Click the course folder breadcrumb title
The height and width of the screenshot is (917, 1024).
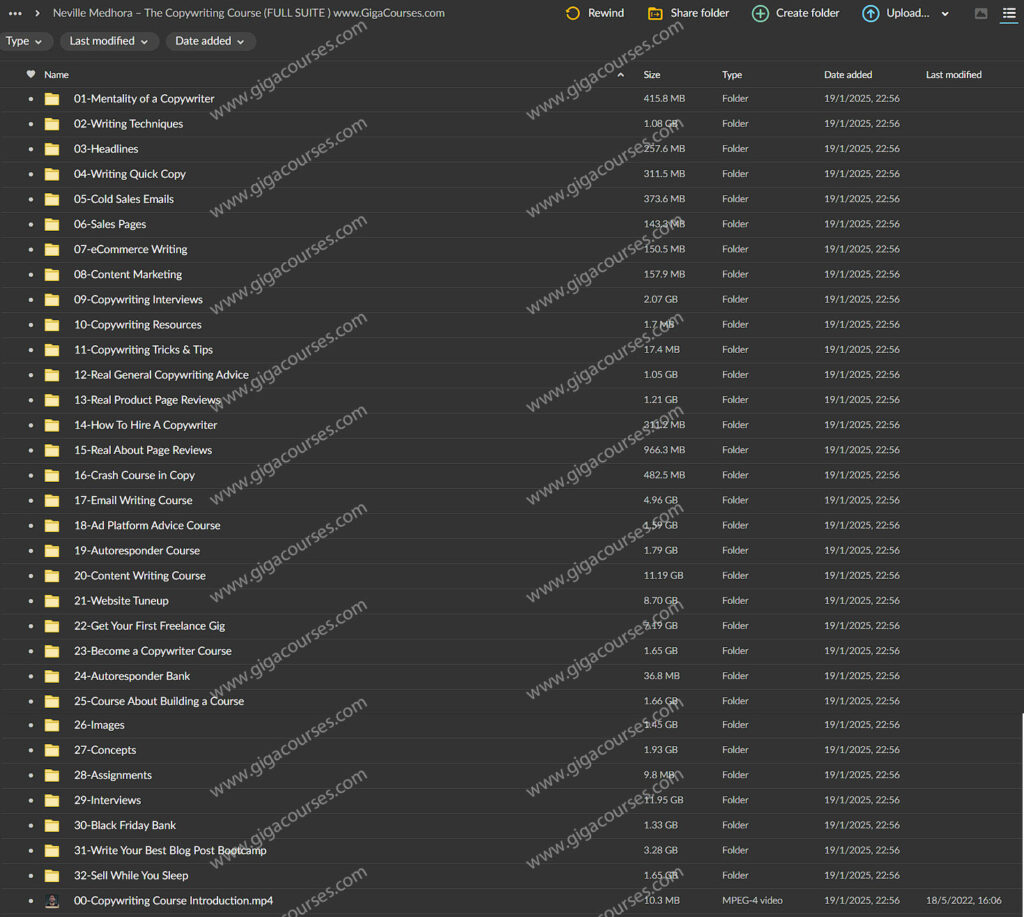(248, 13)
